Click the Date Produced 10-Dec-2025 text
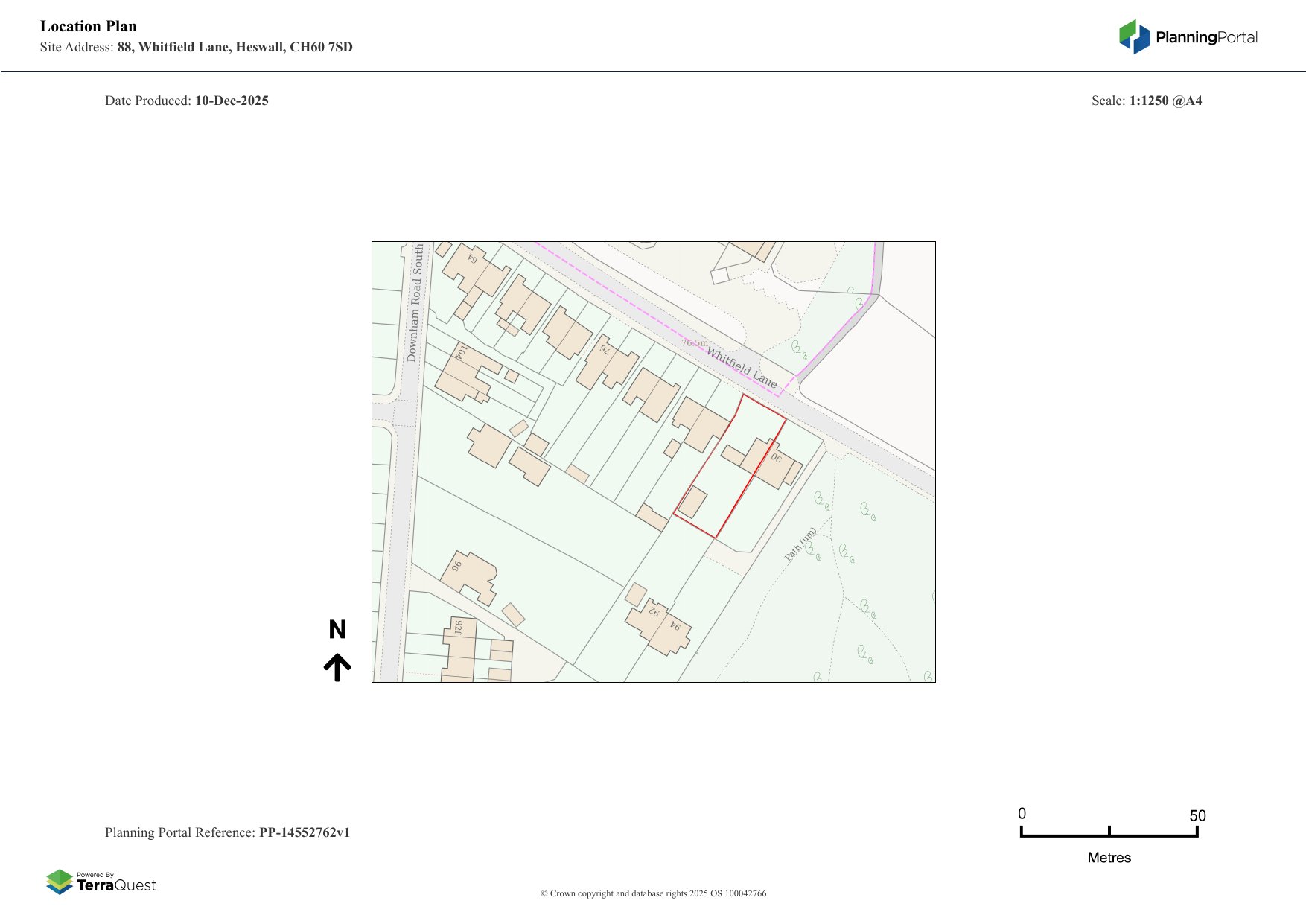Screen dimensions: 1306x924 point(187,101)
